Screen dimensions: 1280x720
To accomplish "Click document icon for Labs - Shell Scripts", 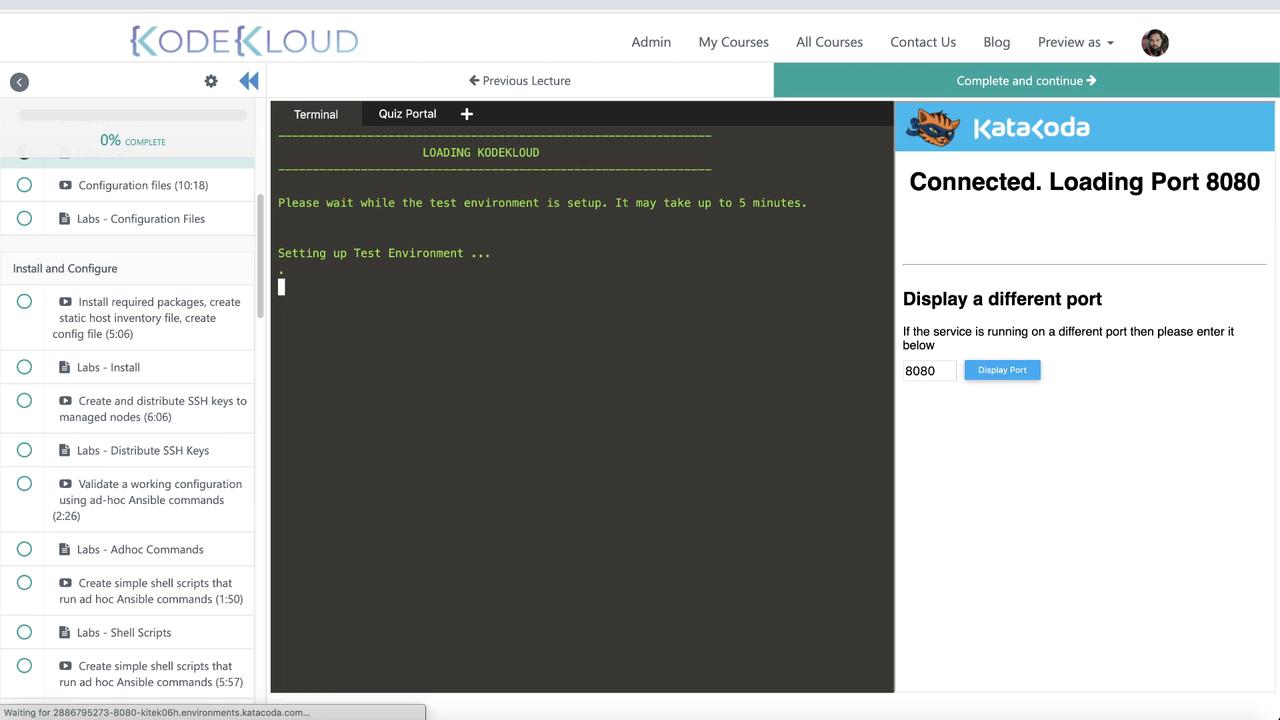I will 65,632.
